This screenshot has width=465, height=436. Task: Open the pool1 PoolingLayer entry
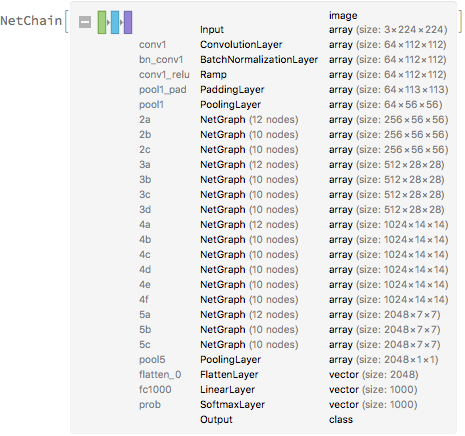tap(291, 105)
